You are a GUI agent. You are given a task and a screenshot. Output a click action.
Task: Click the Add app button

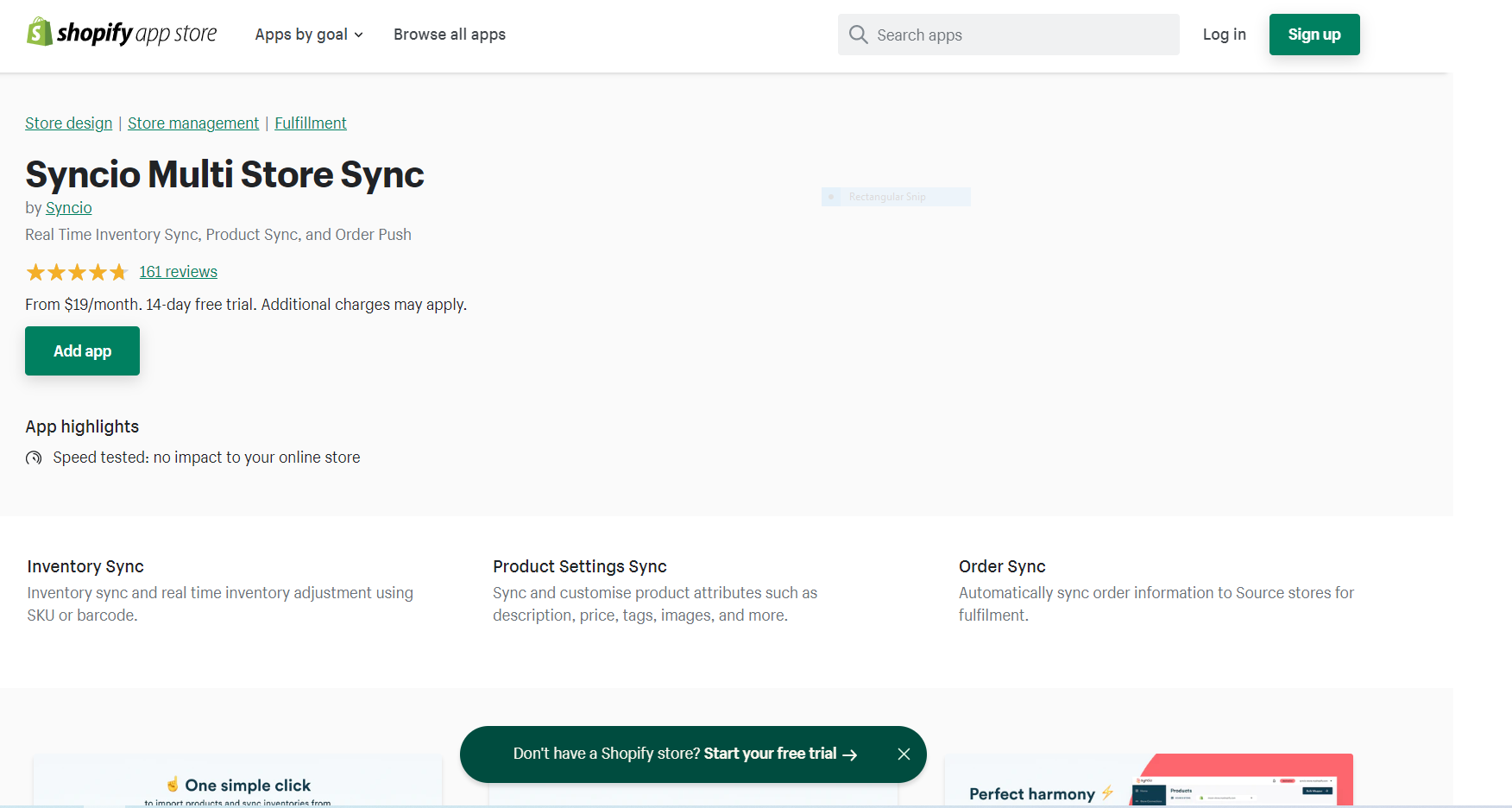pos(82,350)
